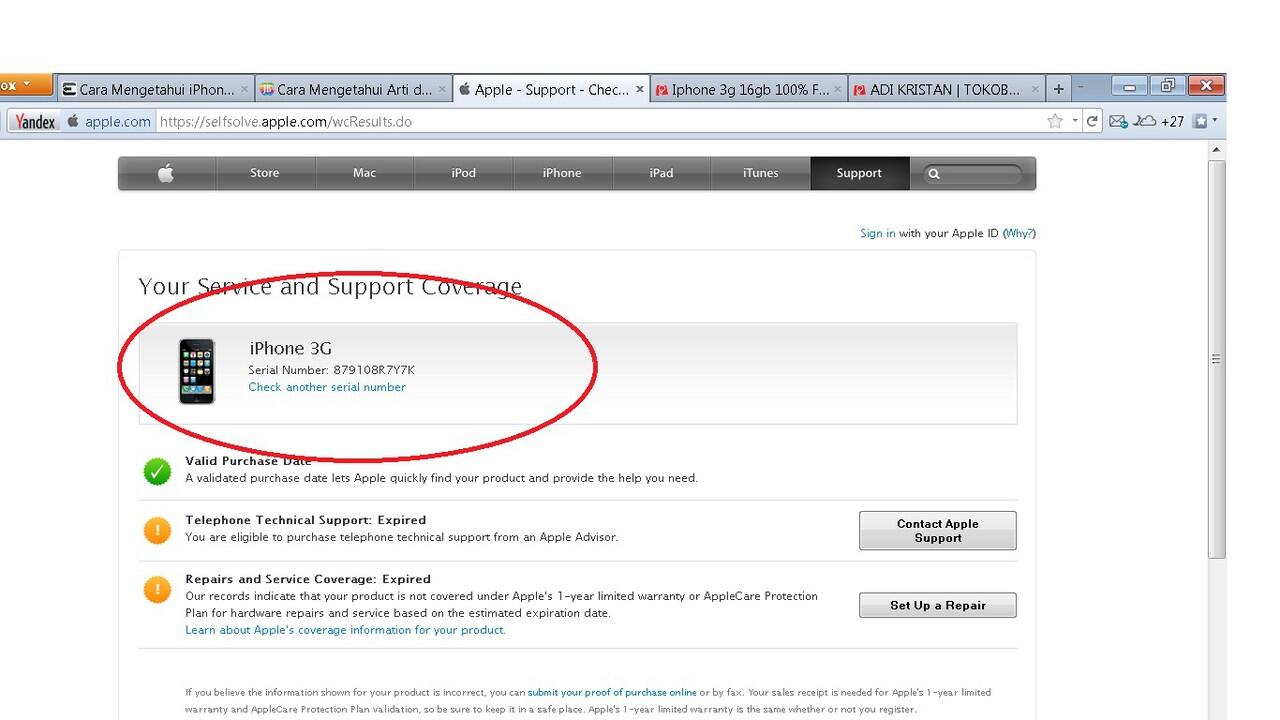Open the URL history dropdown arrow
The height and width of the screenshot is (720, 1280).
1075,122
